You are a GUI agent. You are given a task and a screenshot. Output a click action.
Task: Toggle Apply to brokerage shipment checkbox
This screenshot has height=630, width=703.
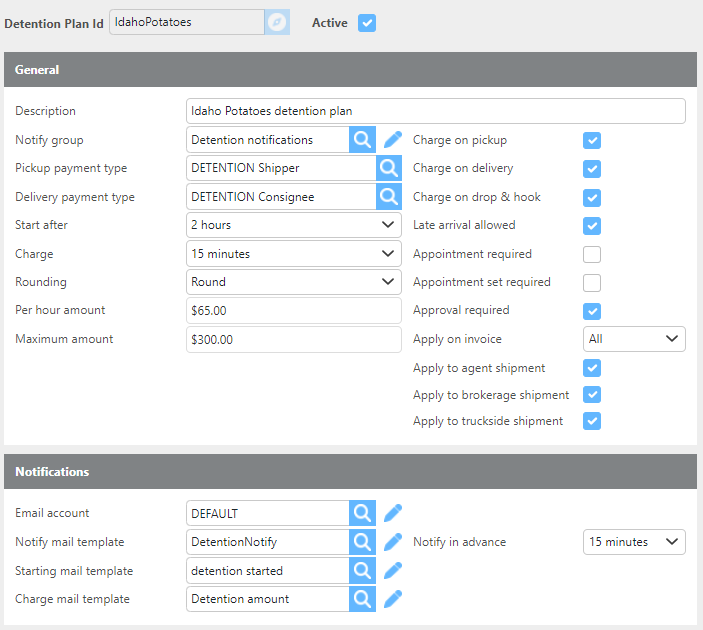click(592, 395)
